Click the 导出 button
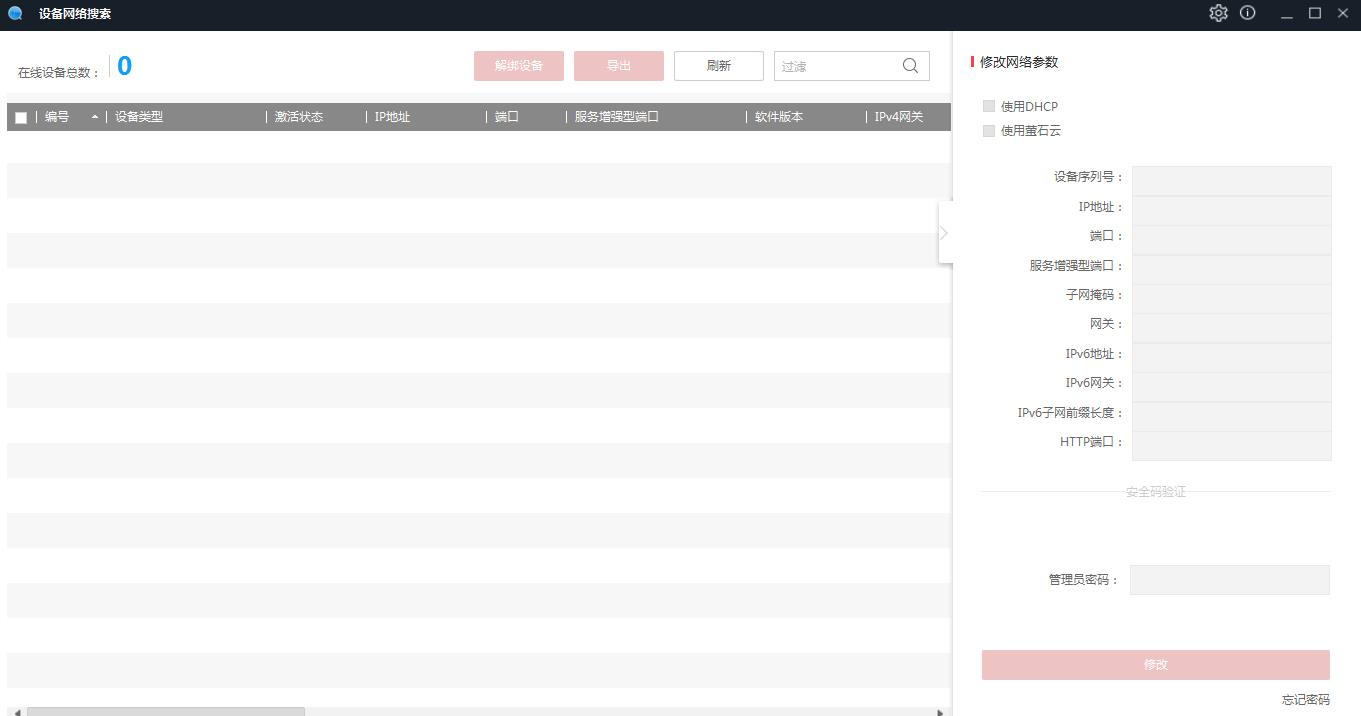 619,66
